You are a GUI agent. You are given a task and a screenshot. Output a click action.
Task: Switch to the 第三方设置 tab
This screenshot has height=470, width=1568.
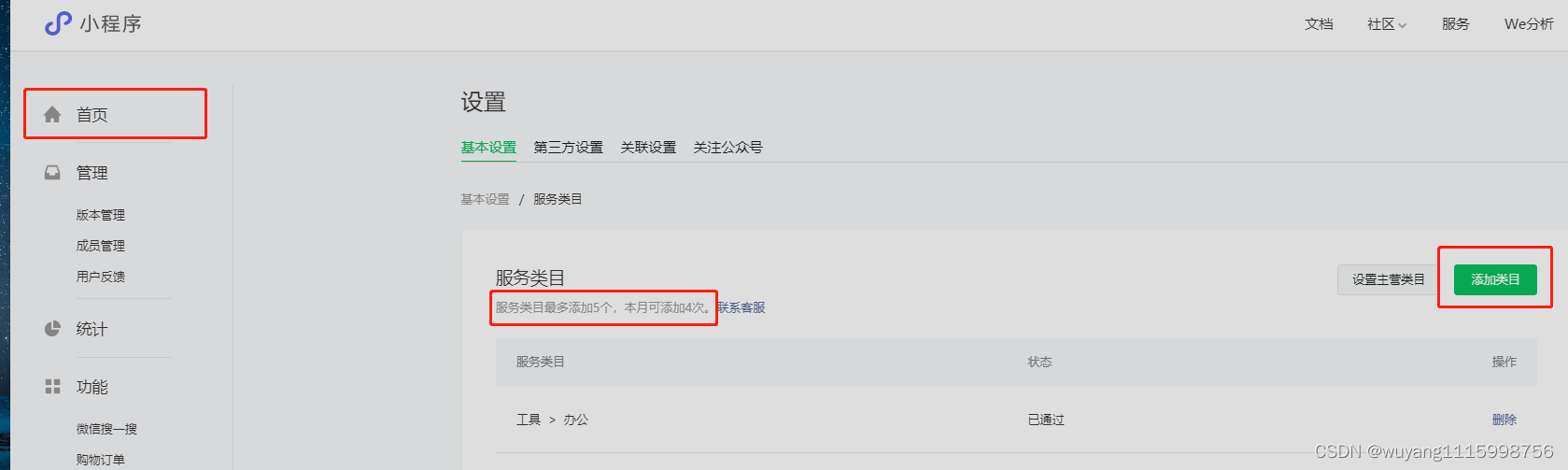(568, 148)
